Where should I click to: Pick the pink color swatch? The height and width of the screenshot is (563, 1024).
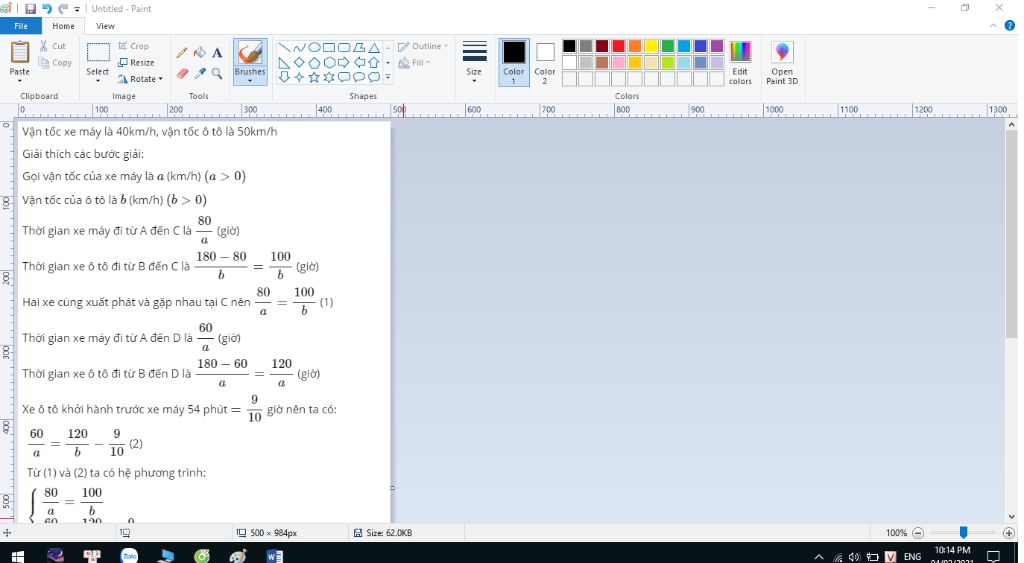point(618,63)
